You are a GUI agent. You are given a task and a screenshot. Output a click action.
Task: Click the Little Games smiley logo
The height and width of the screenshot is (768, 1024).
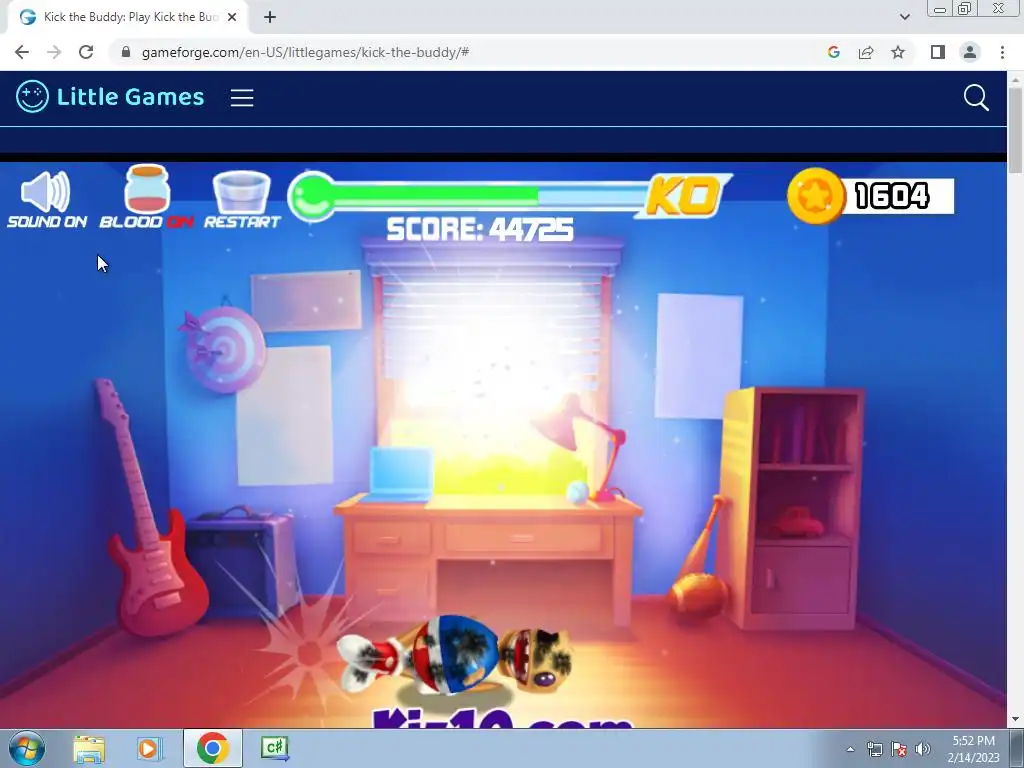click(32, 97)
